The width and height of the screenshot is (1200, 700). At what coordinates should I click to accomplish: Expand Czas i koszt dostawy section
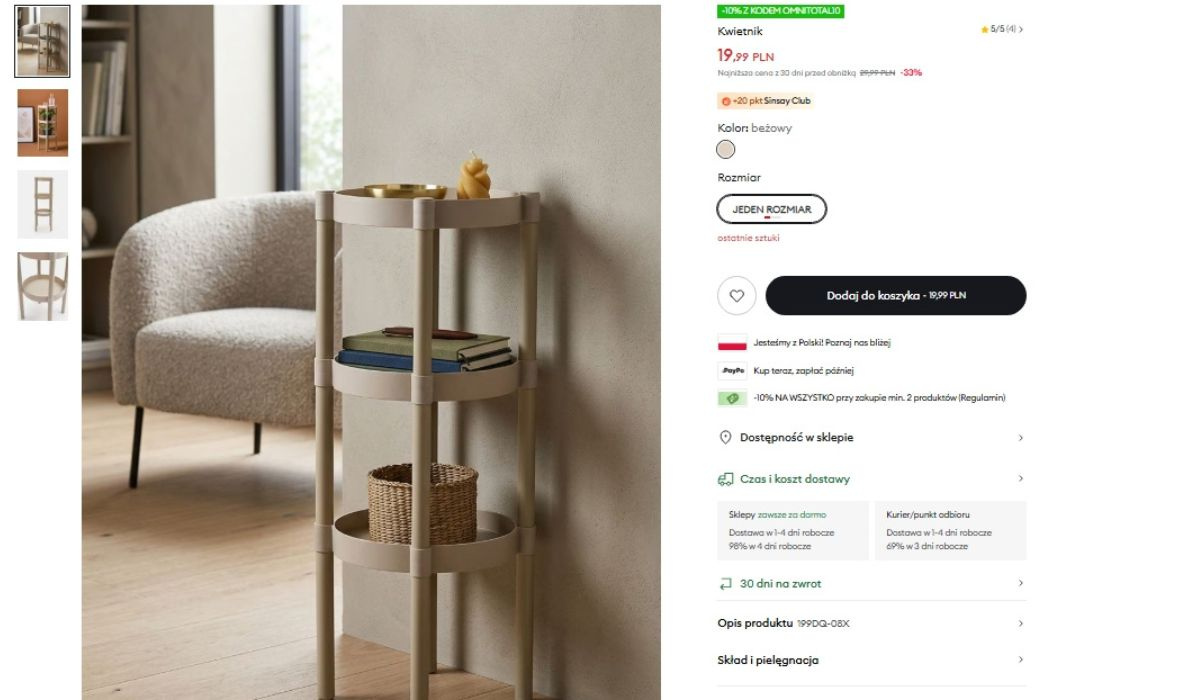click(872, 479)
